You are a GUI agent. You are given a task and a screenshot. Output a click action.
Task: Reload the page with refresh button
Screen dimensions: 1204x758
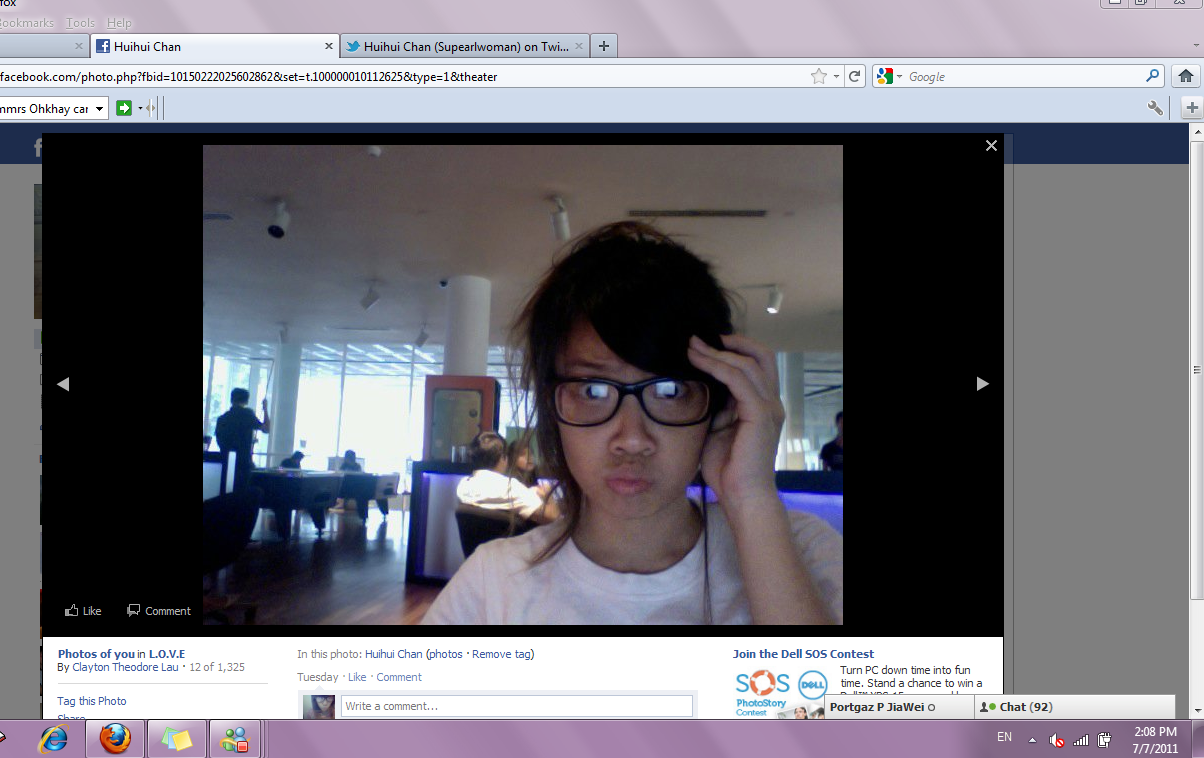855,76
